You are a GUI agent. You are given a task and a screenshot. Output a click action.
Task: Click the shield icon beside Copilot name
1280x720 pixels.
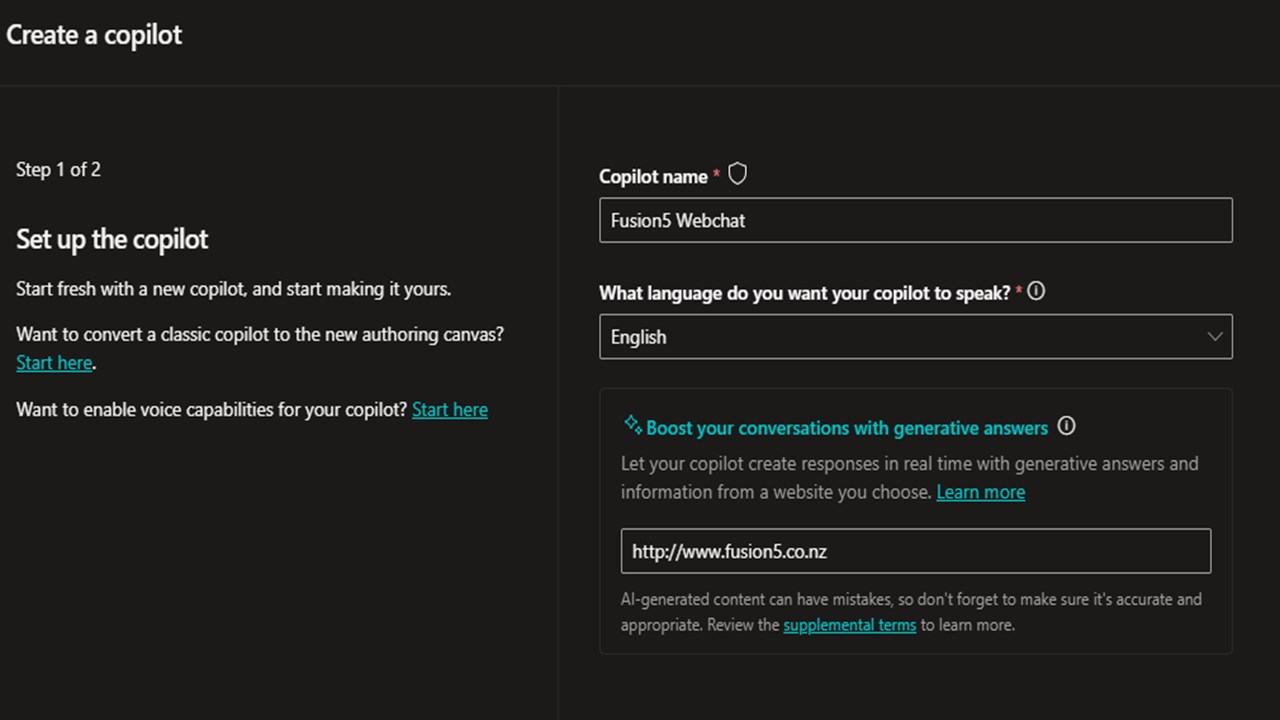[x=737, y=175]
